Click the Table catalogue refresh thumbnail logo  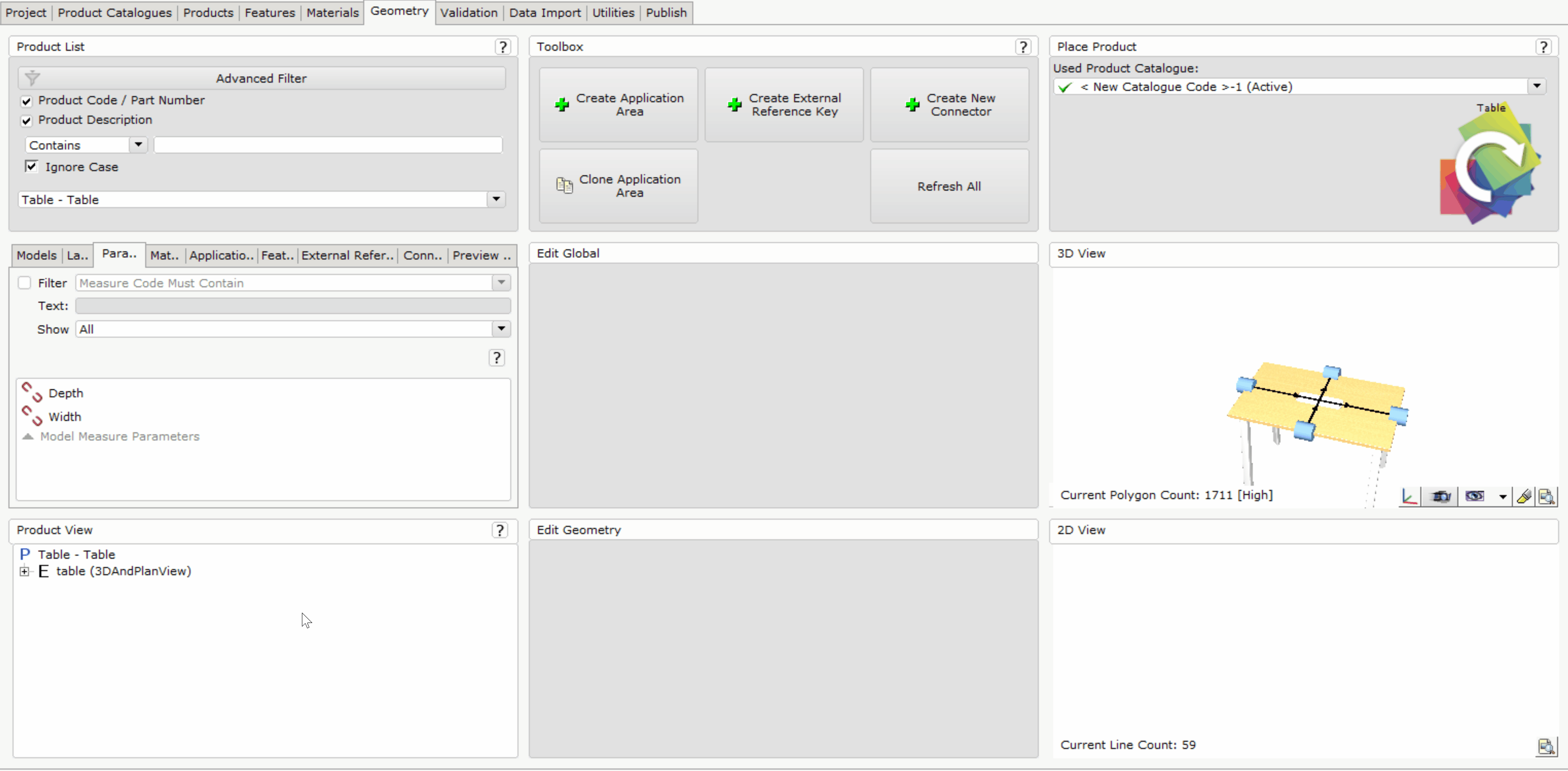click(1490, 163)
